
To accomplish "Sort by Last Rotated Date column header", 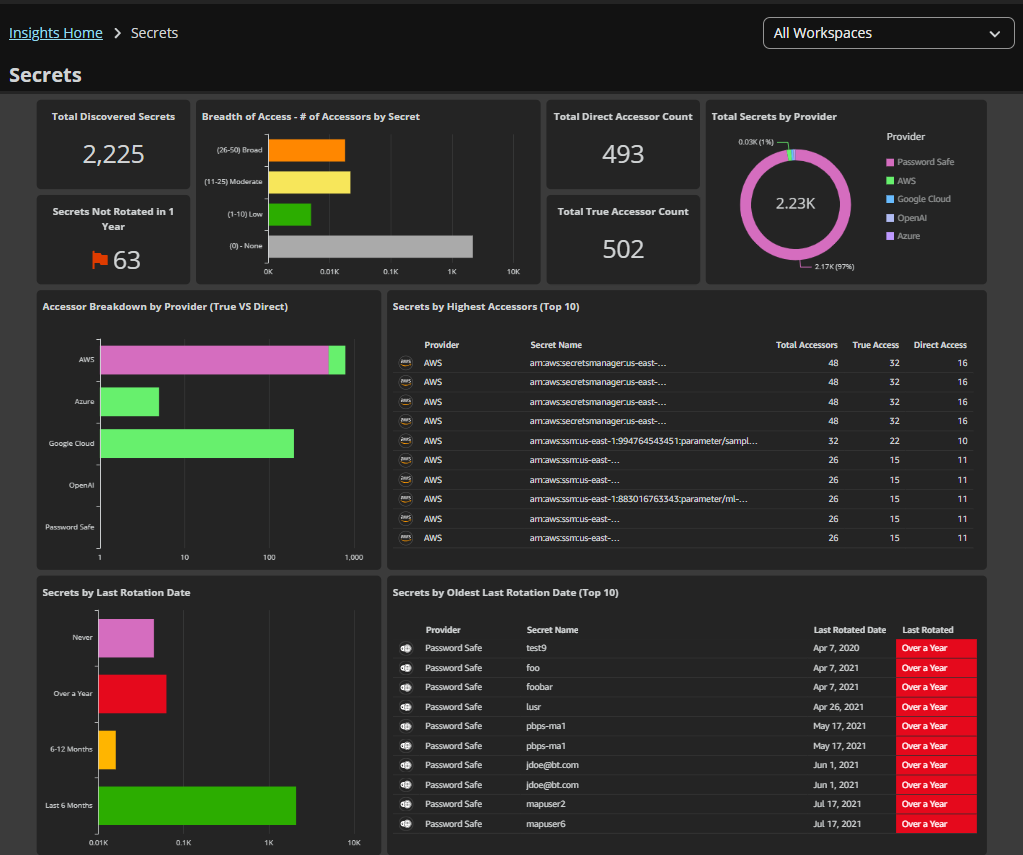I will tap(849, 630).
